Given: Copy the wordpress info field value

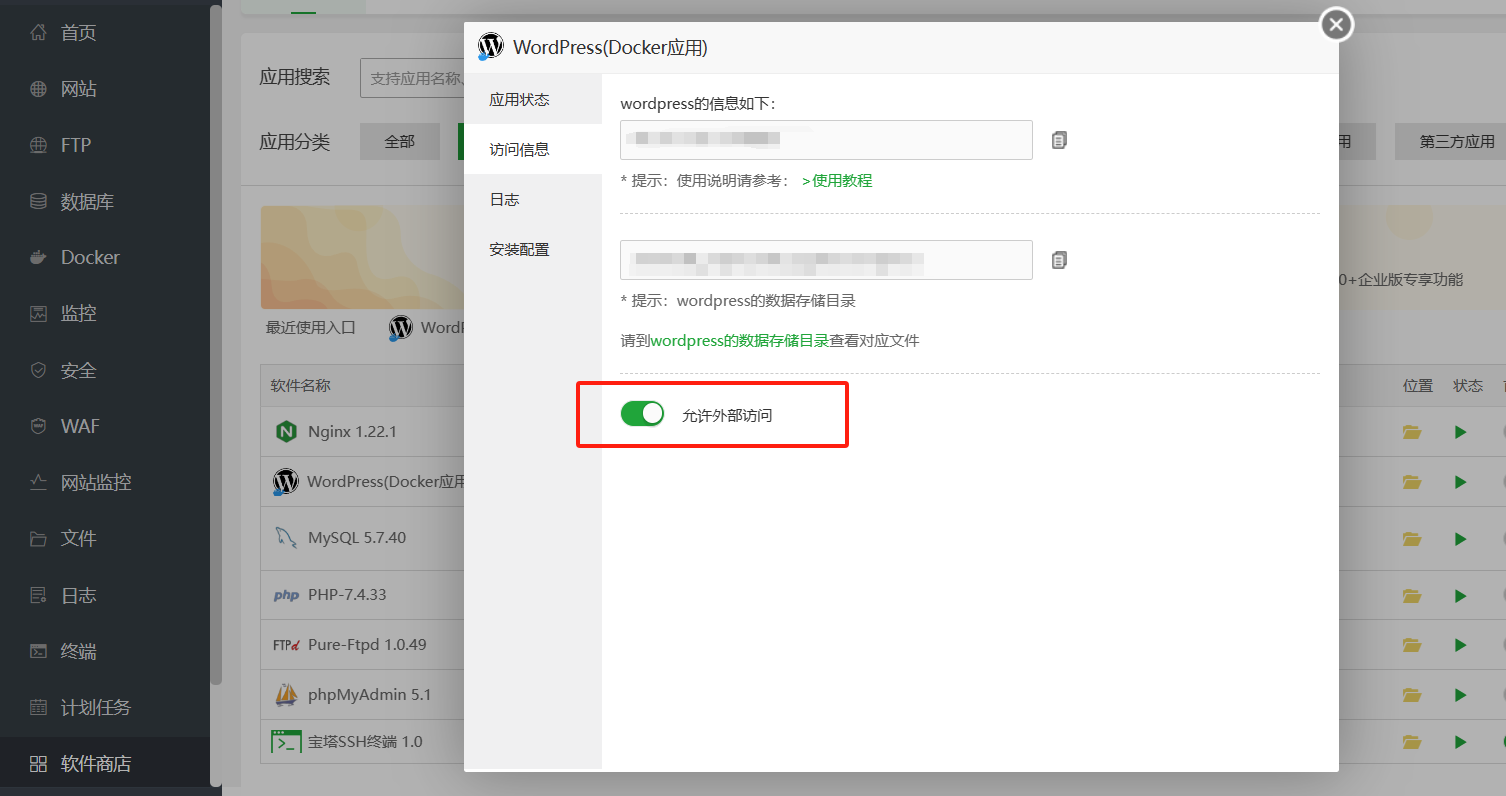Looking at the screenshot, I should (1059, 140).
